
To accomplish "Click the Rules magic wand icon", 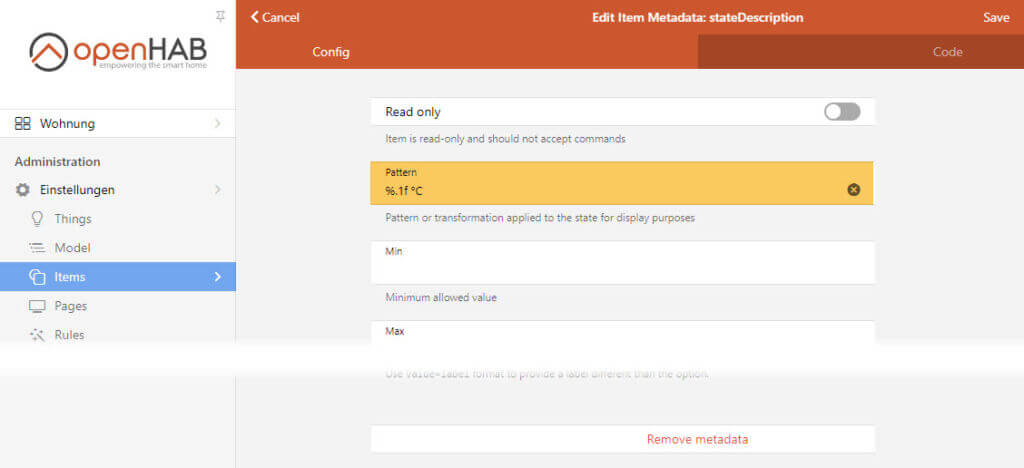I will point(38,335).
